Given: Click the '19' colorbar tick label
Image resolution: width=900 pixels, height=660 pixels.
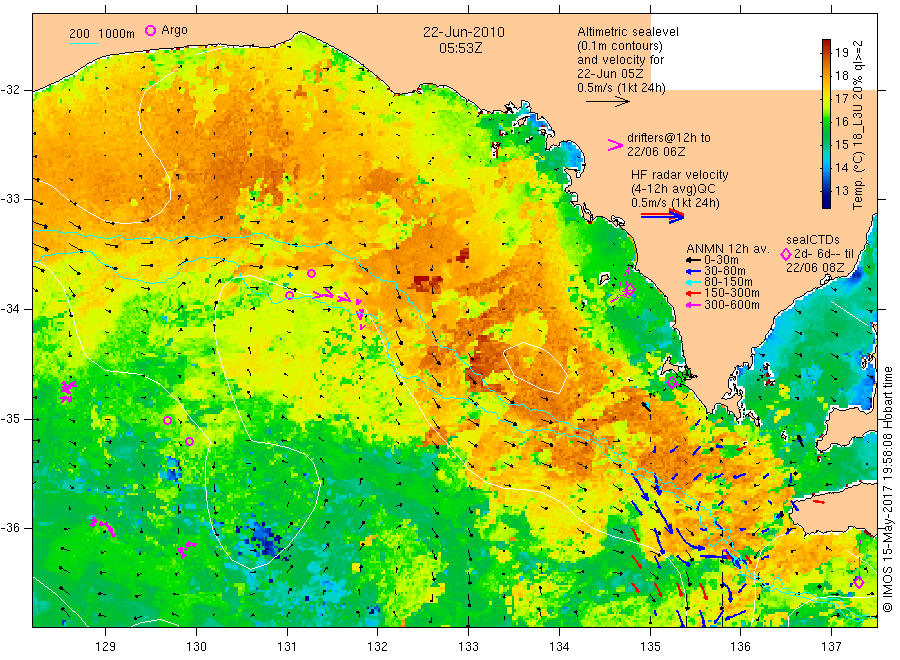Looking at the screenshot, I should pos(841,53).
